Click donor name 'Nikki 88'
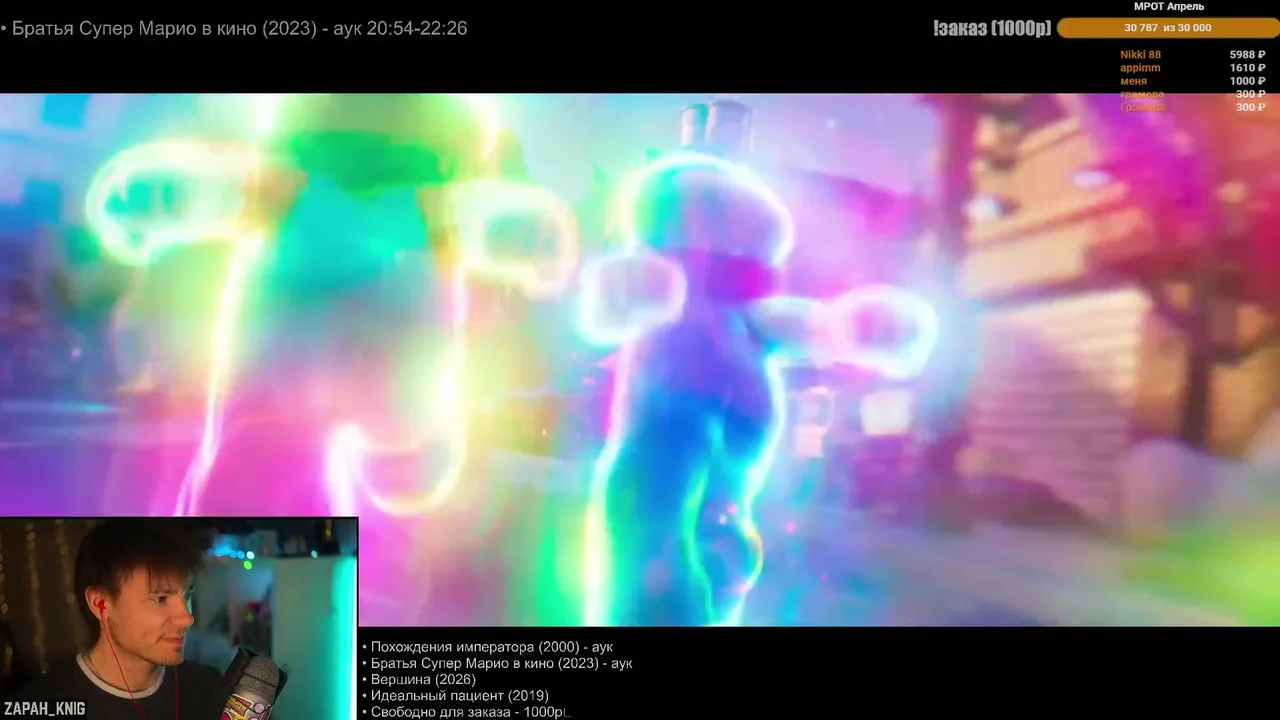The height and width of the screenshot is (720, 1280). pyautogui.click(x=1140, y=55)
